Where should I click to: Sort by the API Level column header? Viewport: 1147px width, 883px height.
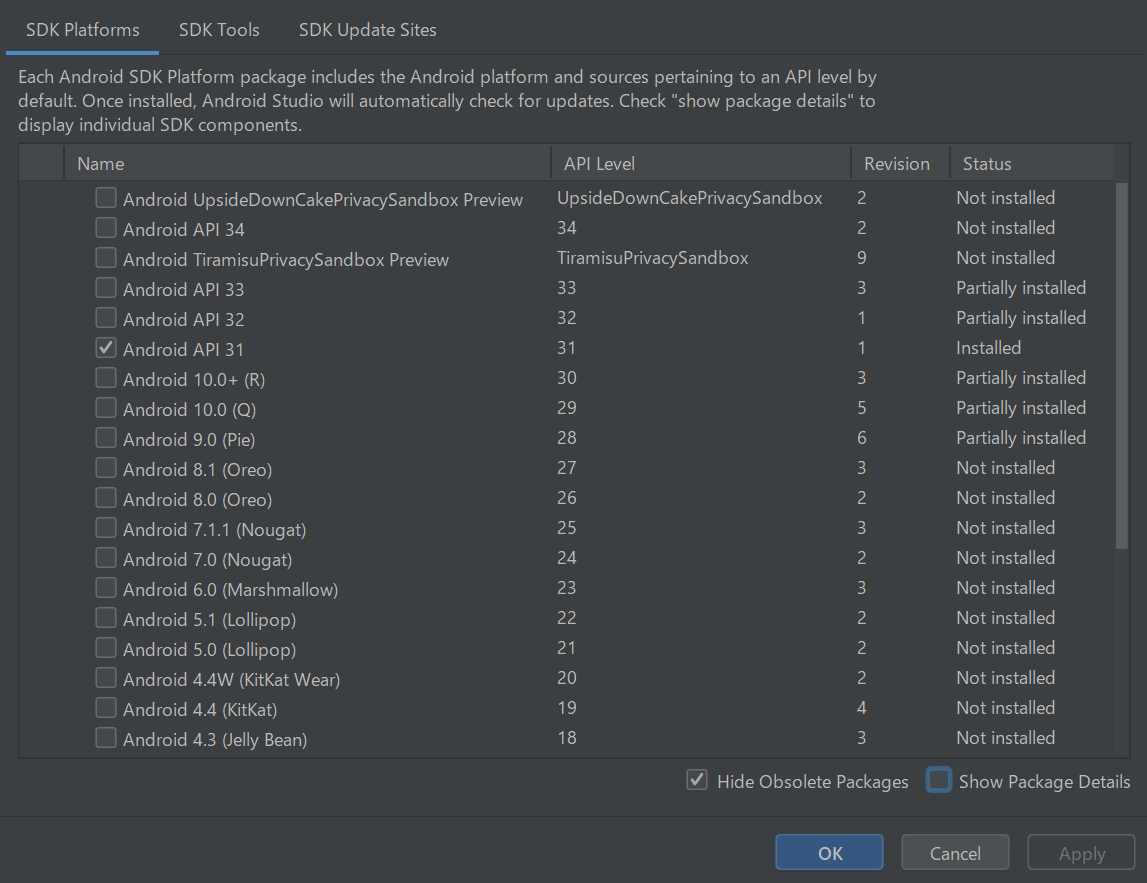pyautogui.click(x=701, y=164)
